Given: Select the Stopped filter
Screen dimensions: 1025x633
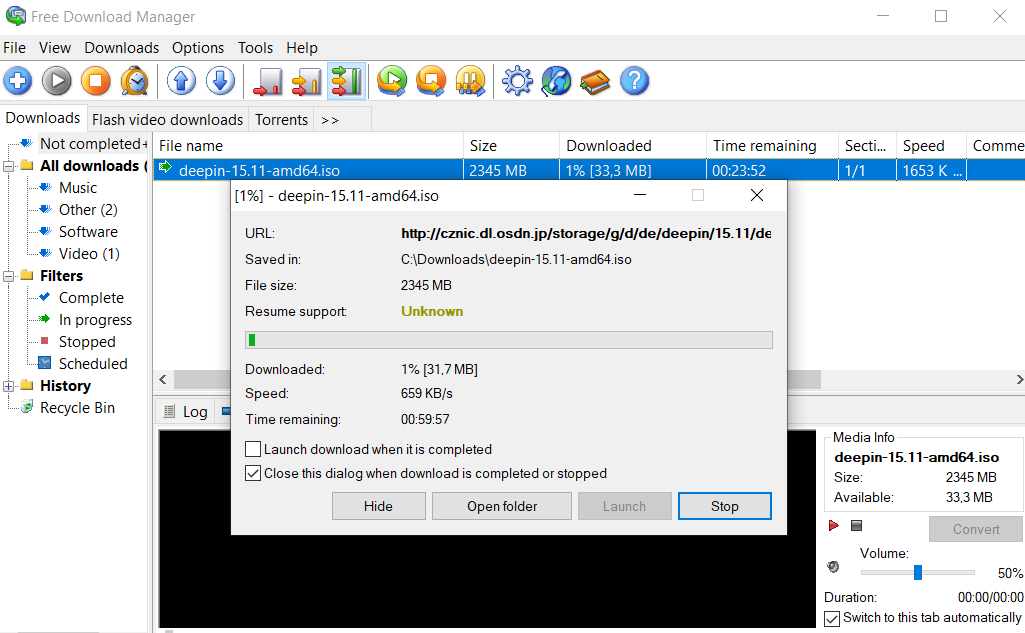Looking at the screenshot, I should [x=87, y=342].
